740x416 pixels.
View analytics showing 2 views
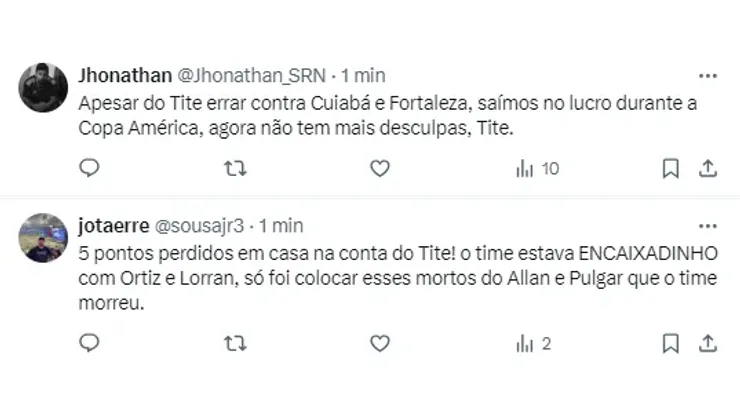click(x=533, y=343)
